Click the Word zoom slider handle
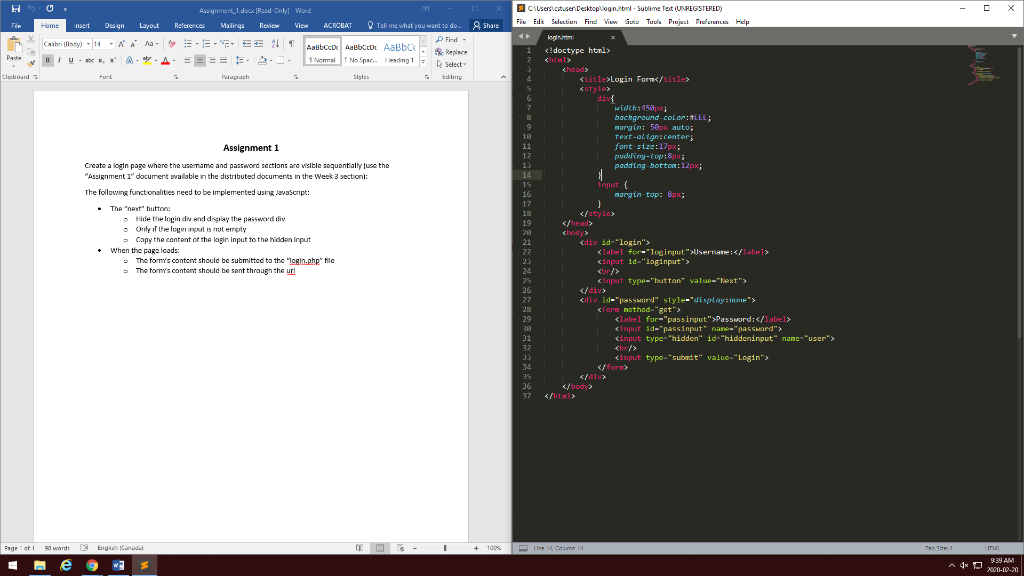 (x=445, y=548)
